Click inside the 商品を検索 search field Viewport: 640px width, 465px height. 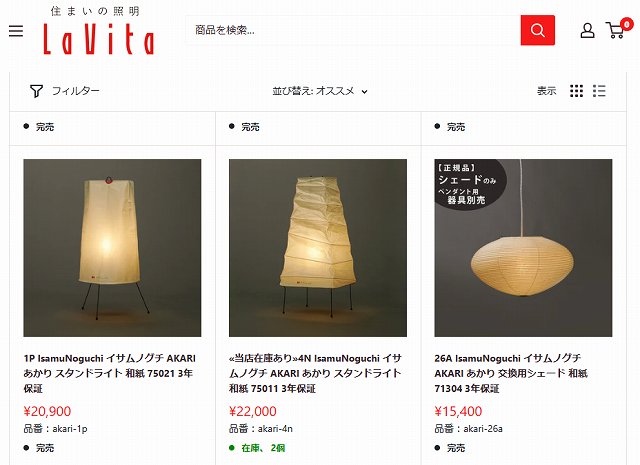coord(353,30)
